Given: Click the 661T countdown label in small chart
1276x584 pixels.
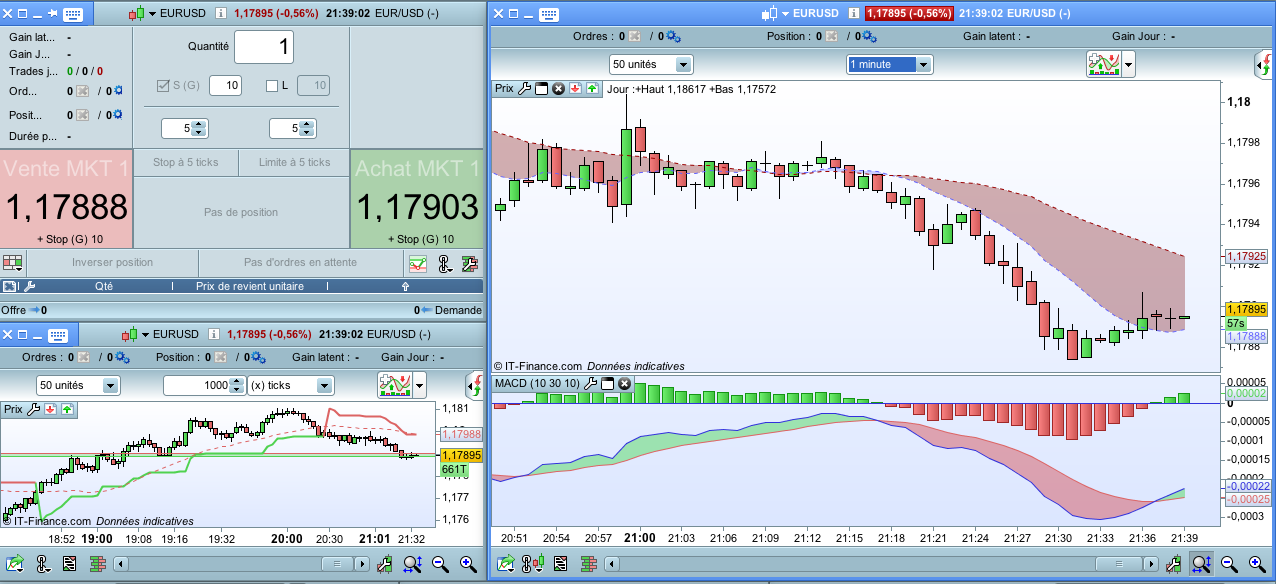Looking at the screenshot, I should pyautogui.click(x=453, y=469).
